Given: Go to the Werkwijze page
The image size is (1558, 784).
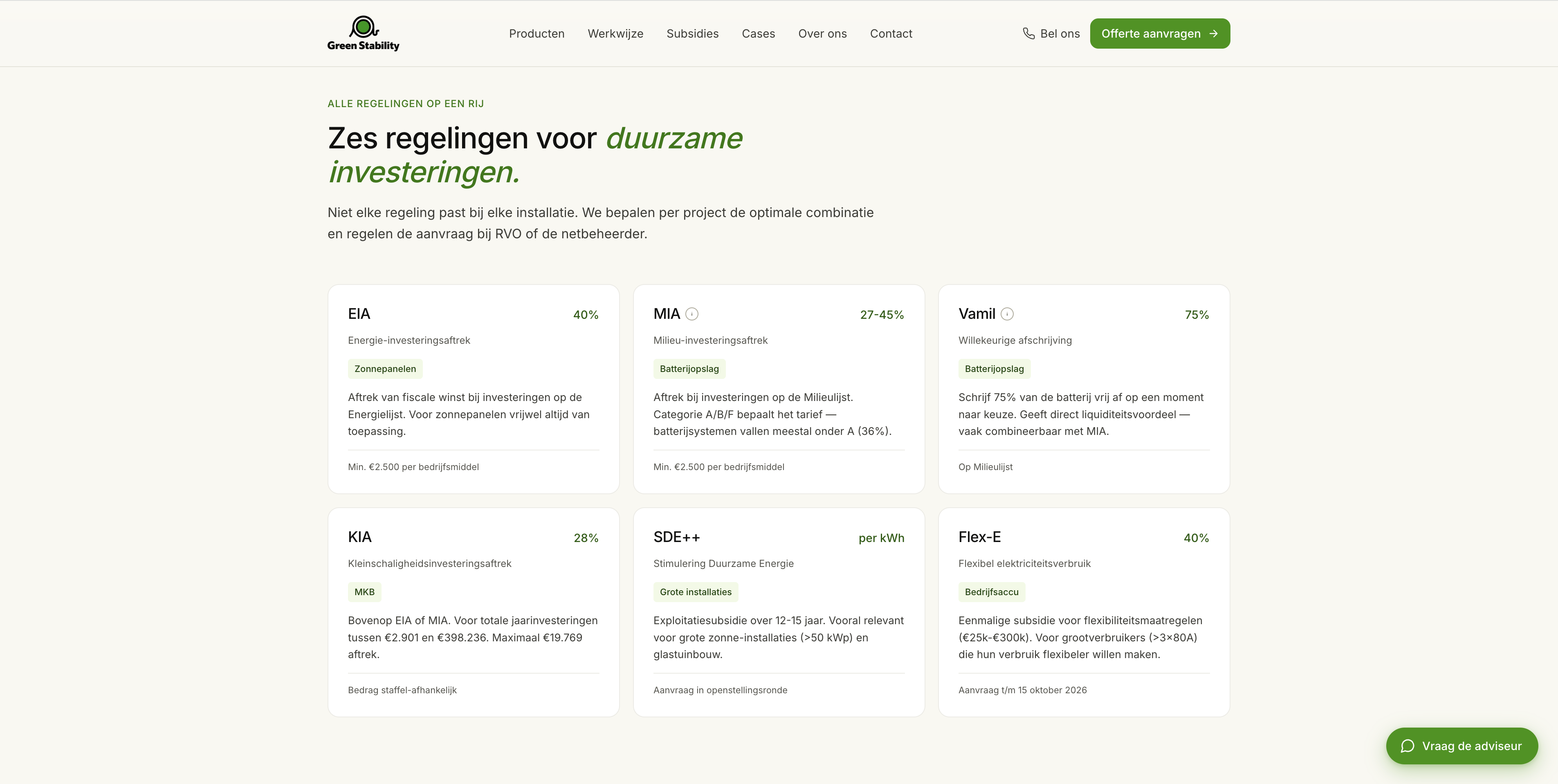Looking at the screenshot, I should point(615,33).
